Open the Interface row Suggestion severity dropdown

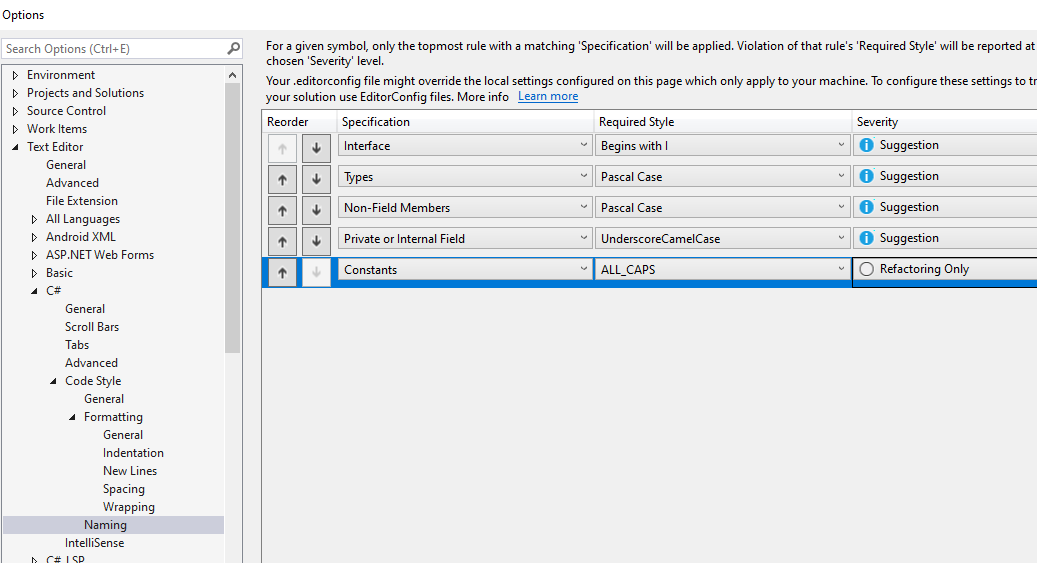[945, 145]
